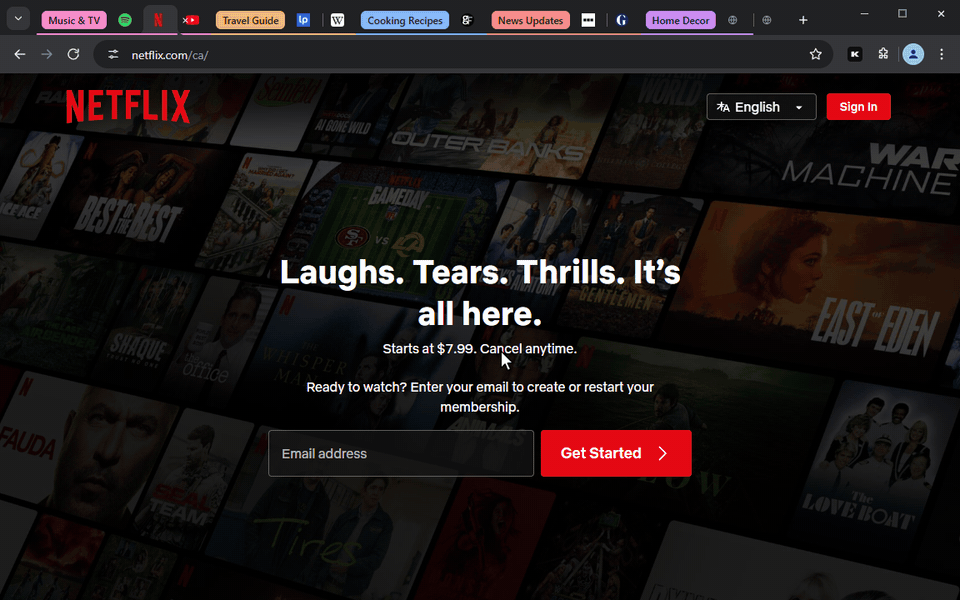
Task: Open the Extensions puzzle menu
Action: tap(883, 54)
